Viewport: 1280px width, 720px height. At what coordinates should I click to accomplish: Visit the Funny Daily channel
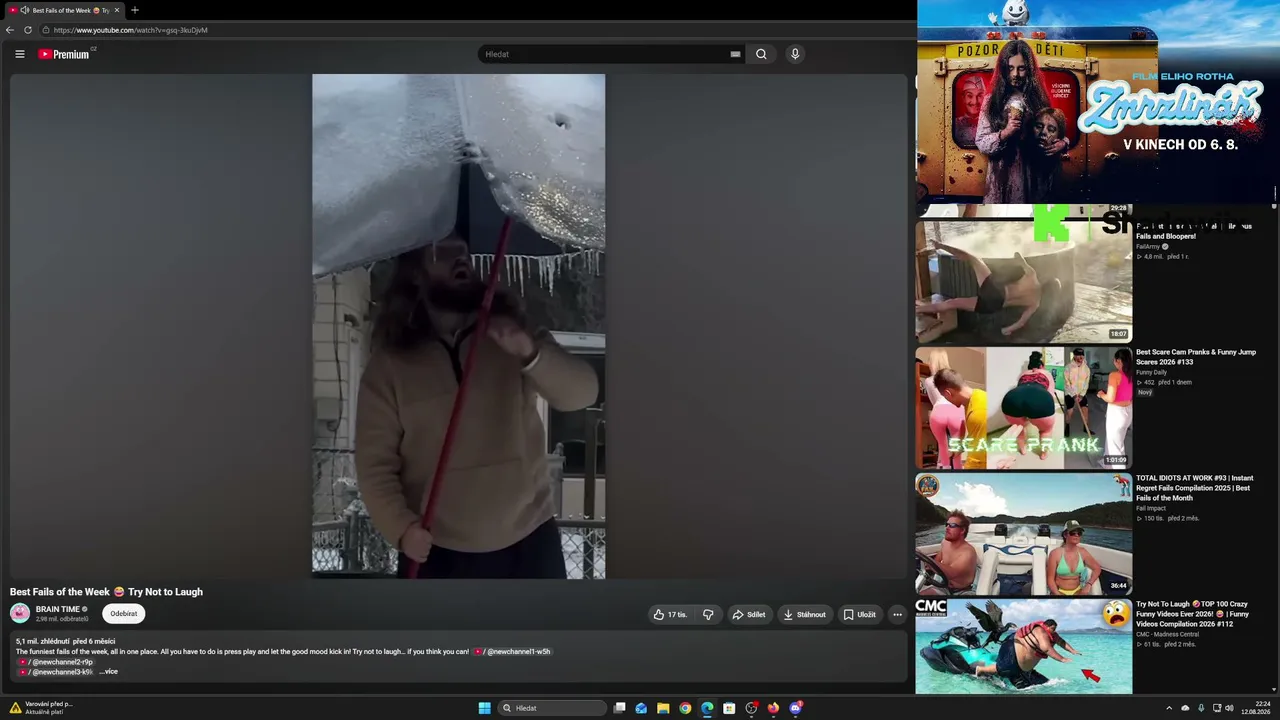pyautogui.click(x=1151, y=372)
